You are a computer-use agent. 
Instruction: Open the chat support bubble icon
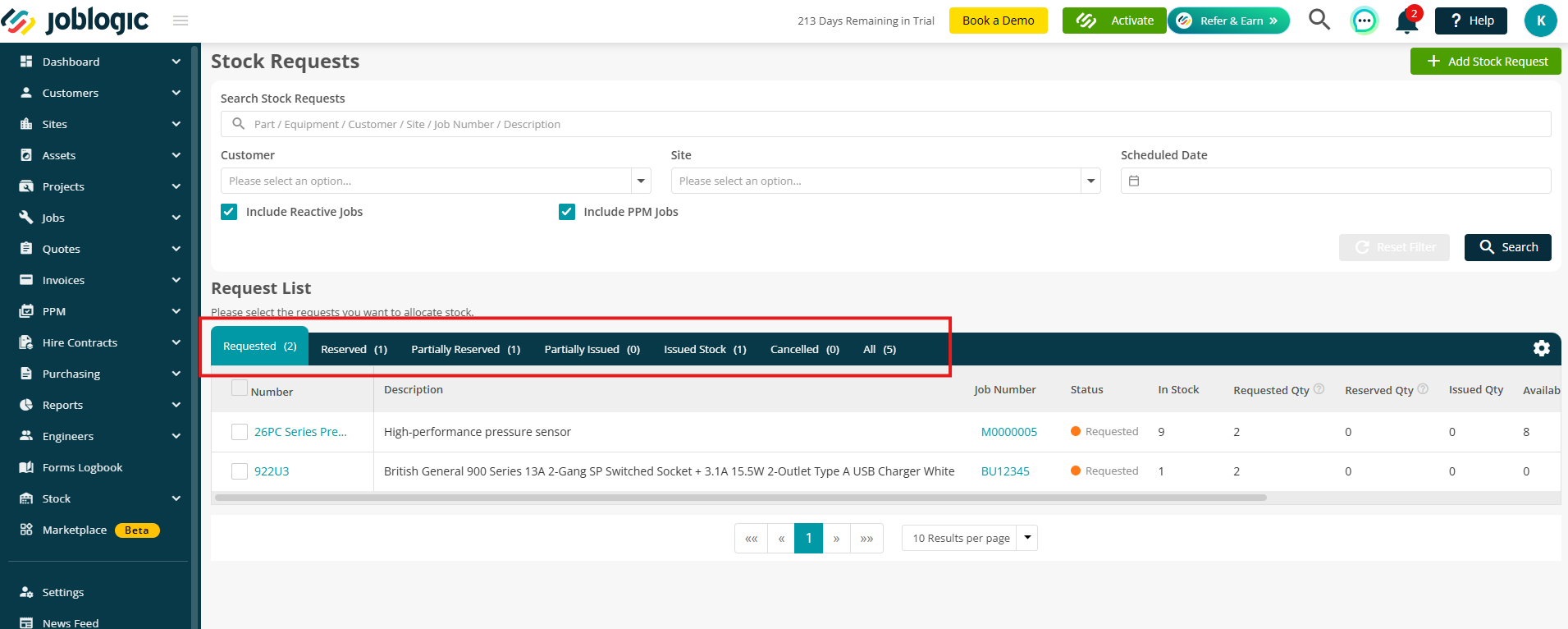[x=1364, y=21]
